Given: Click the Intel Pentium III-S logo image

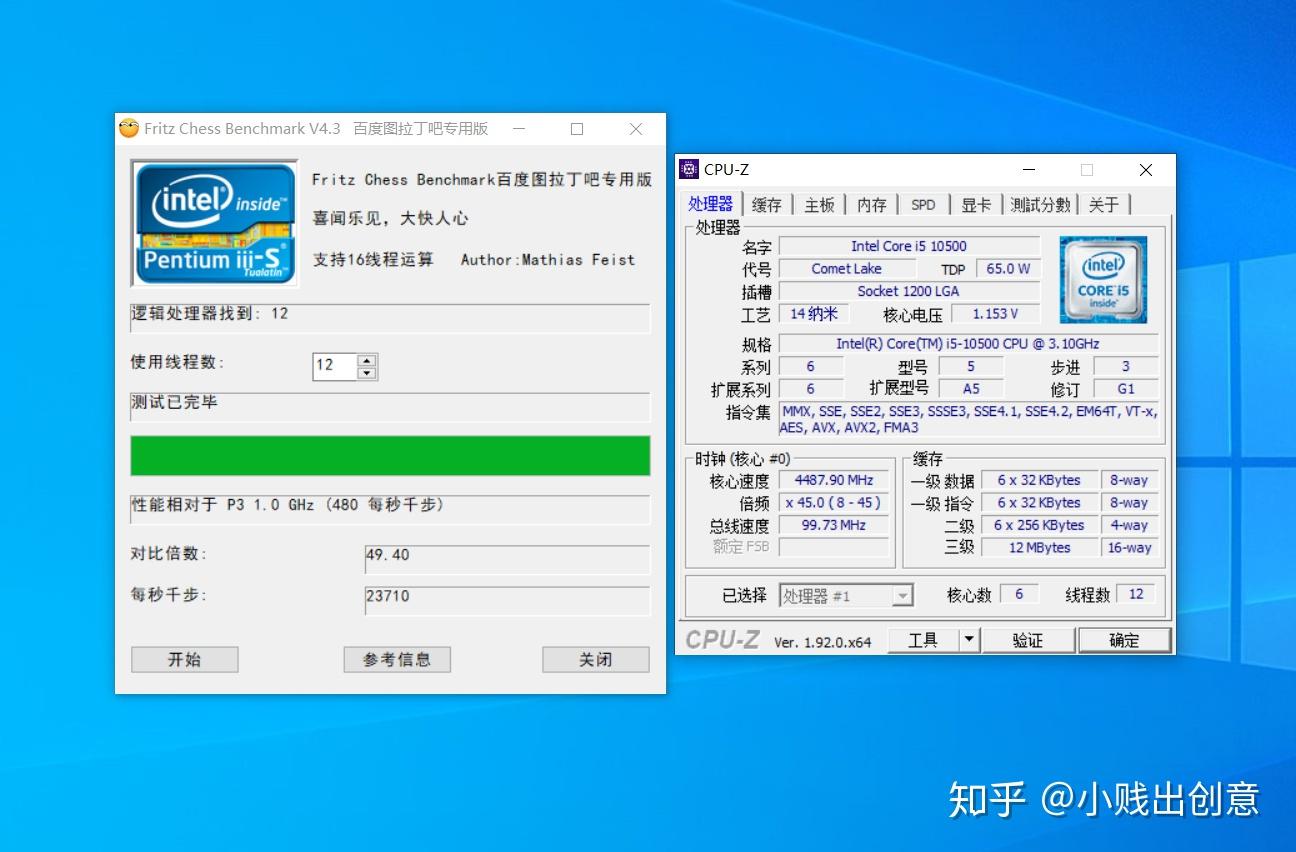Looking at the screenshot, I should click(214, 223).
